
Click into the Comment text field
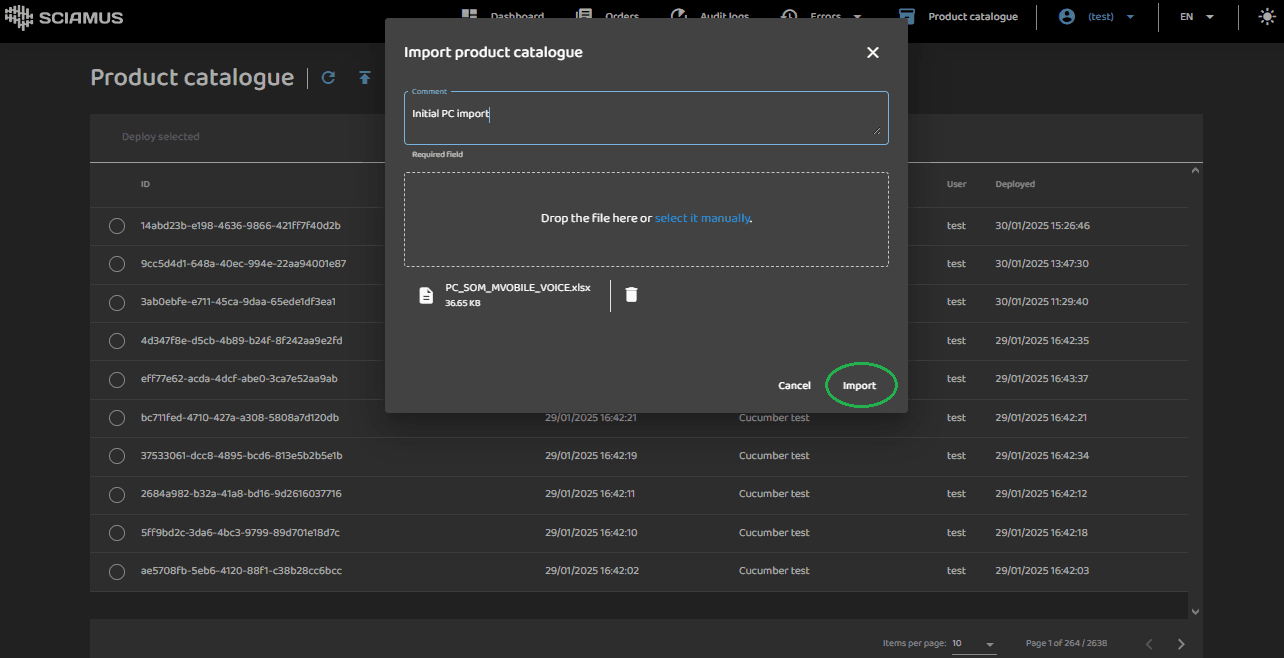645,118
